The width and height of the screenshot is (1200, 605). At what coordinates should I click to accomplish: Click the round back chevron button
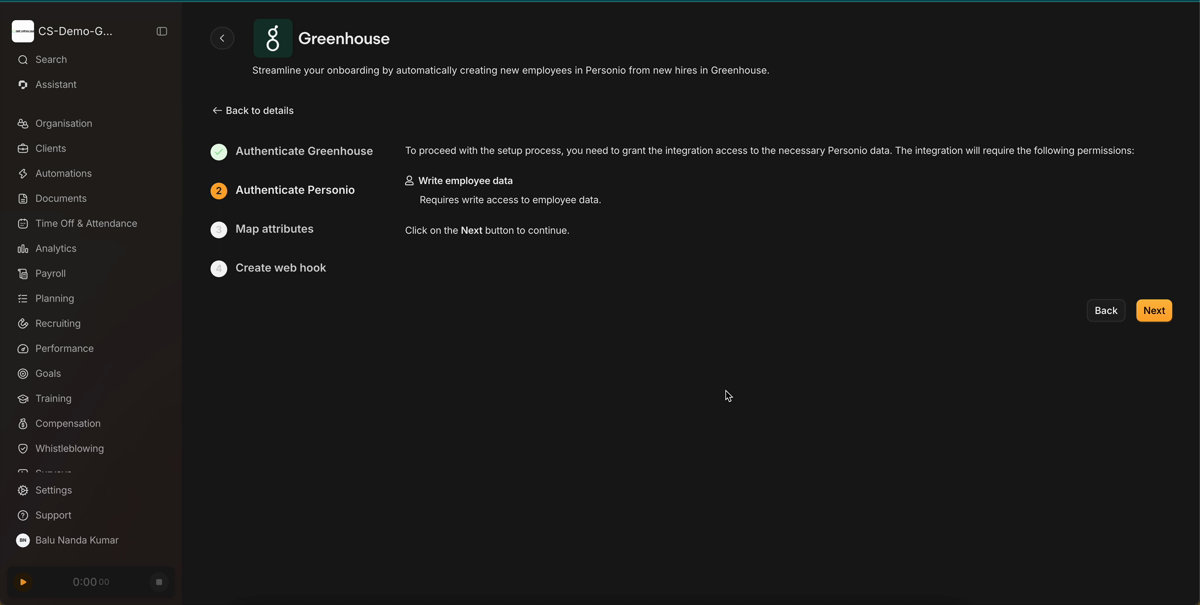point(222,38)
